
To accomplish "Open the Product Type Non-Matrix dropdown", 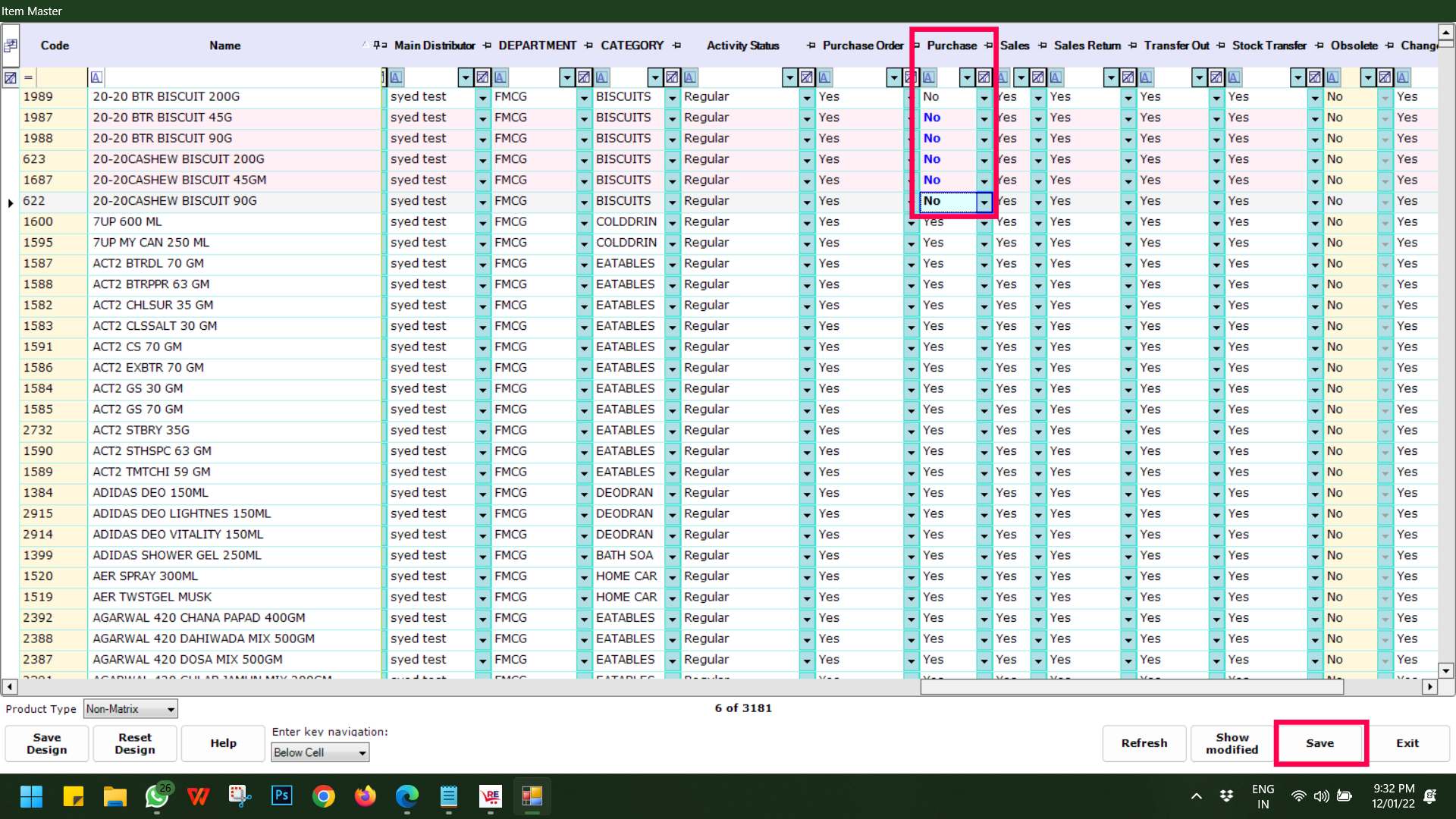I will 171,709.
